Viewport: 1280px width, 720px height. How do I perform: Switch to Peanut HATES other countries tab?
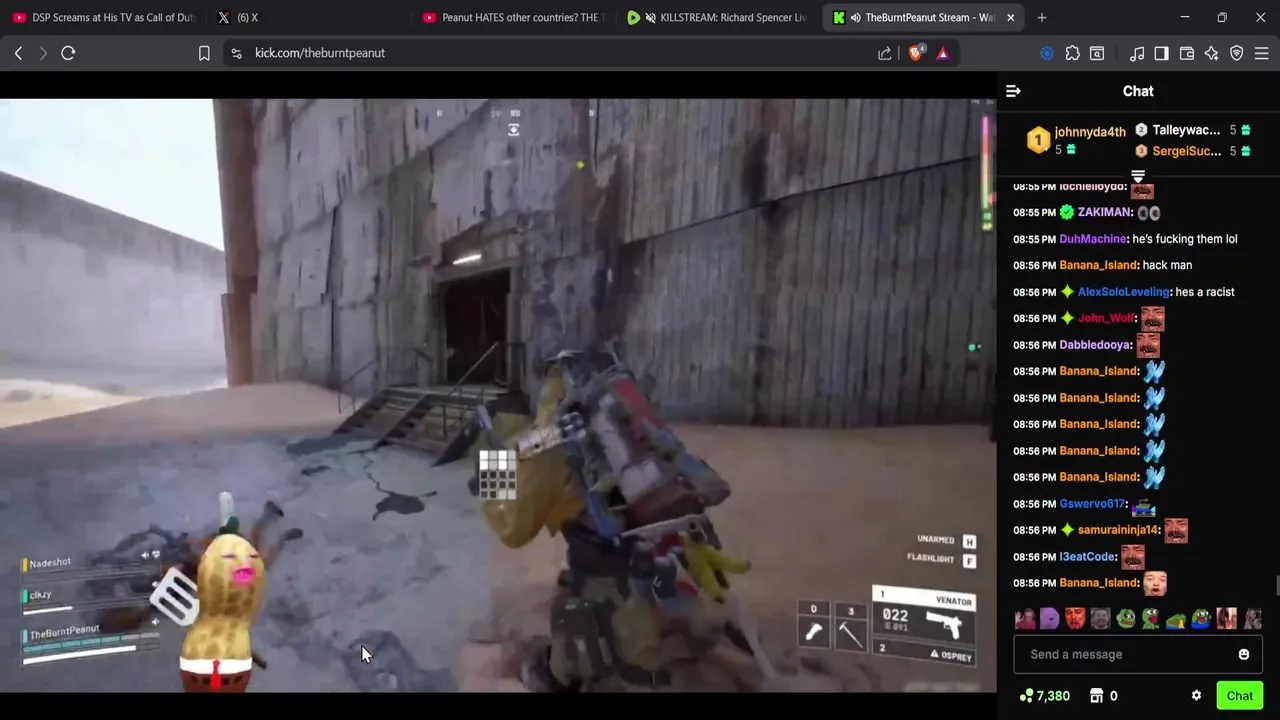(513, 17)
